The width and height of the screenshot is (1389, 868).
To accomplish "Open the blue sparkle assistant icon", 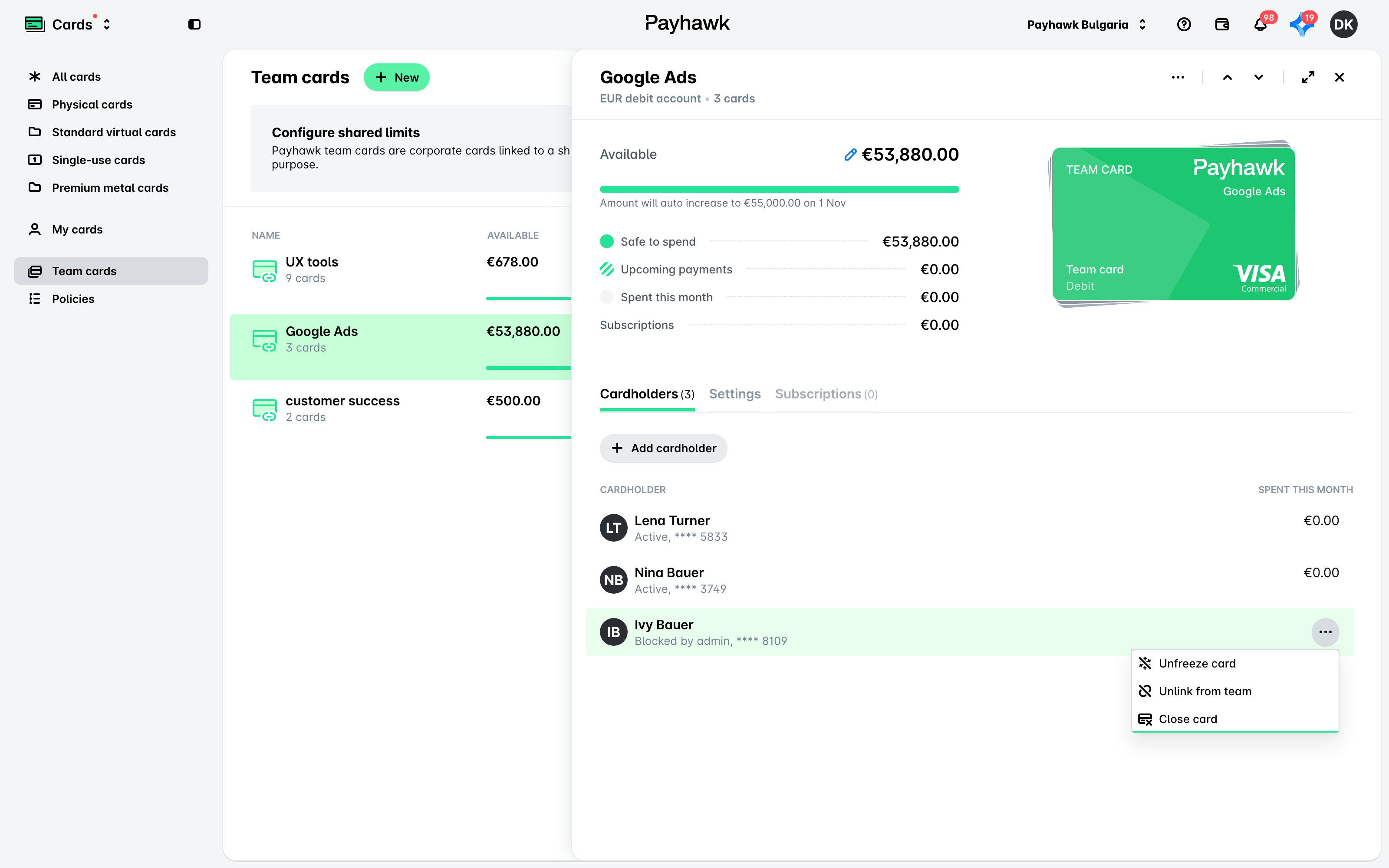I will click(x=1301, y=25).
